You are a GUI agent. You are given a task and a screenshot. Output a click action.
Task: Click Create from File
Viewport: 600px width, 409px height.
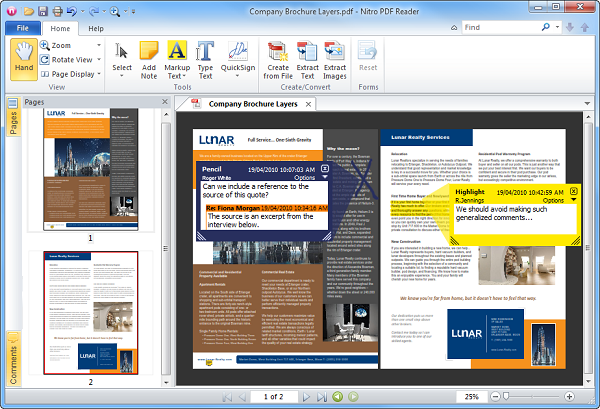(278, 60)
